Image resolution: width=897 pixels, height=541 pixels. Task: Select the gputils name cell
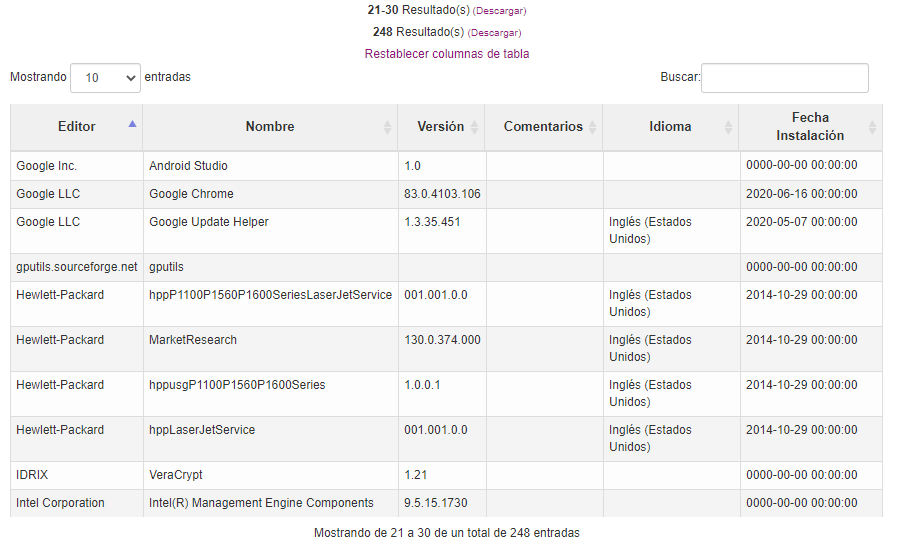coord(271,267)
